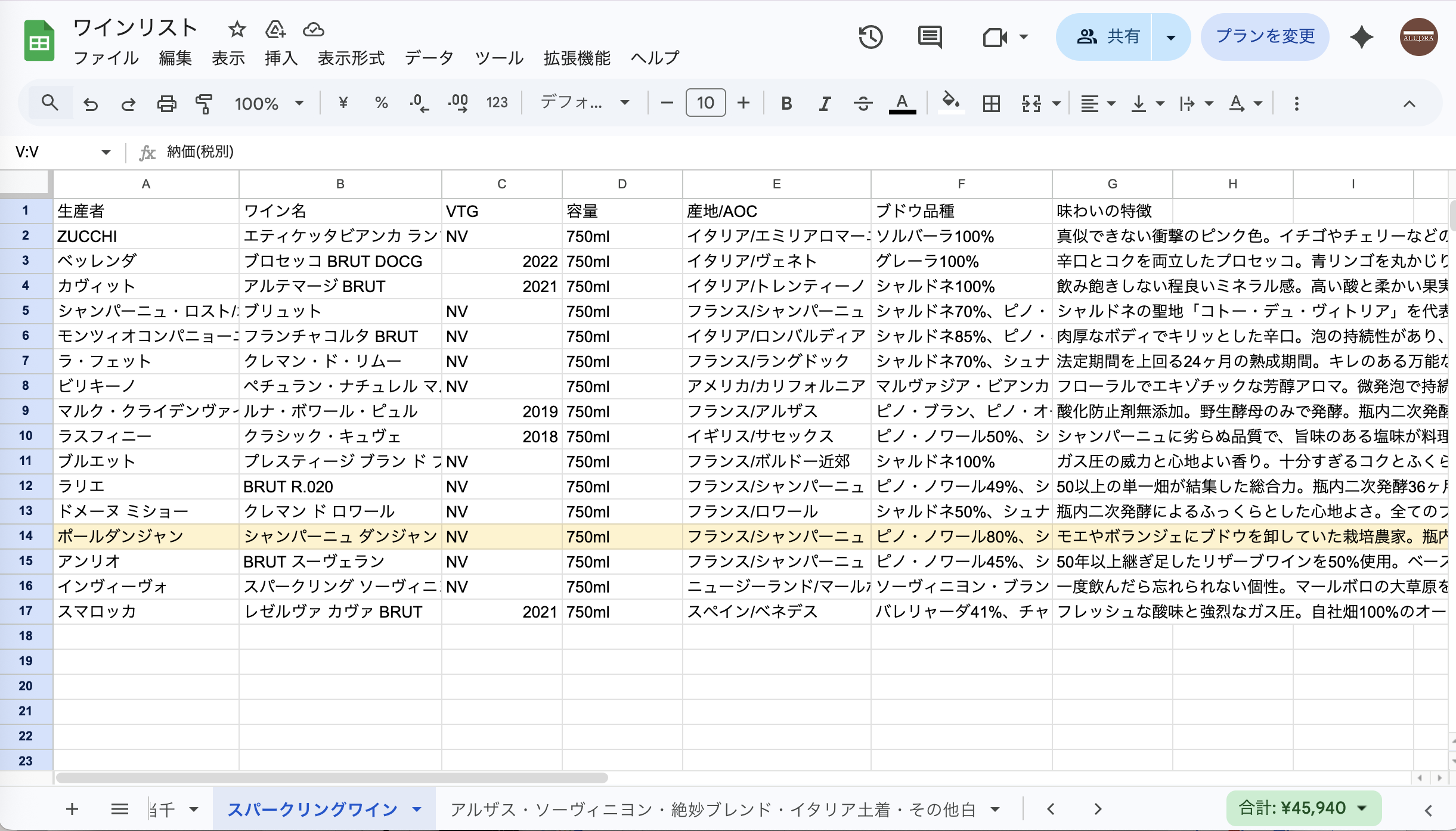This screenshot has width=1456, height=831.
Task: Star the ワインリスト document
Action: [x=237, y=29]
